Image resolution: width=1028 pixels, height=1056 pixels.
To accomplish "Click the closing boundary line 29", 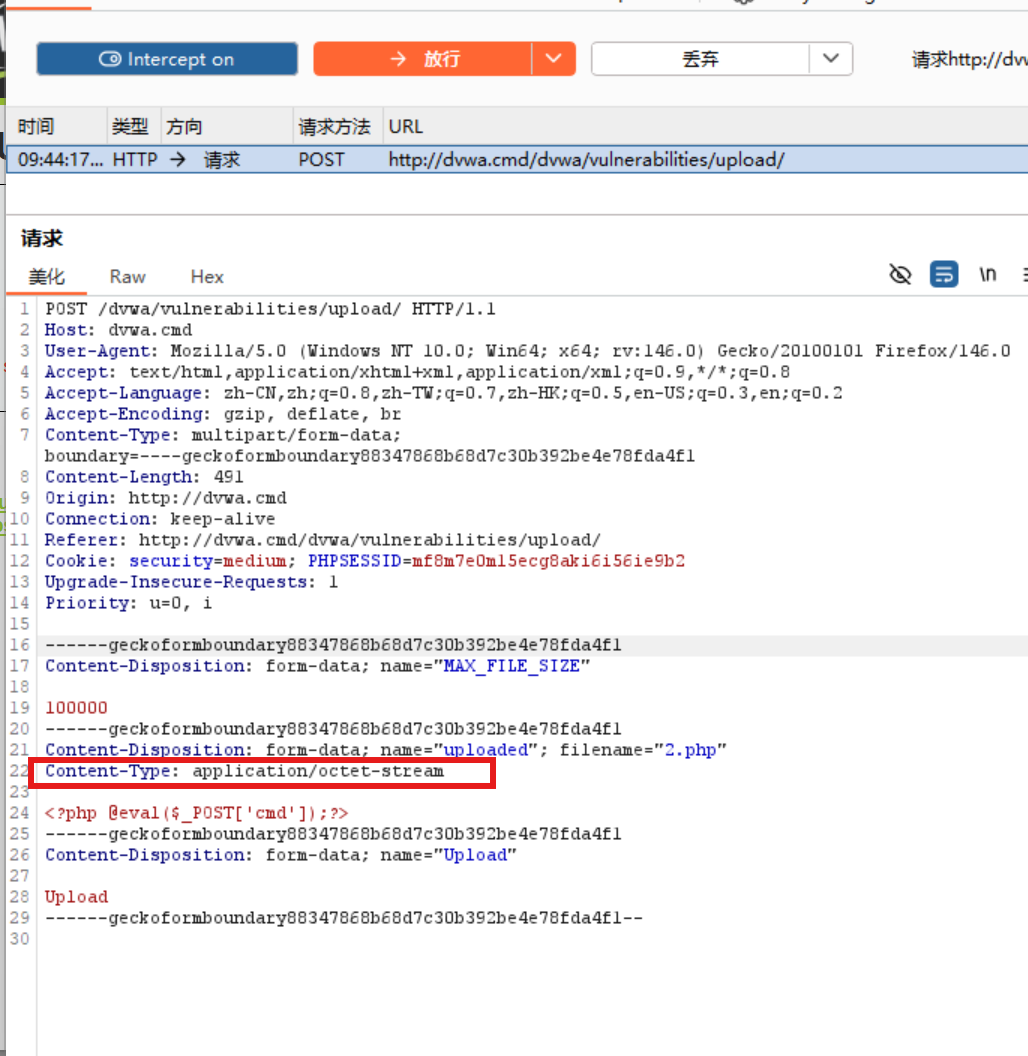I will [344, 918].
